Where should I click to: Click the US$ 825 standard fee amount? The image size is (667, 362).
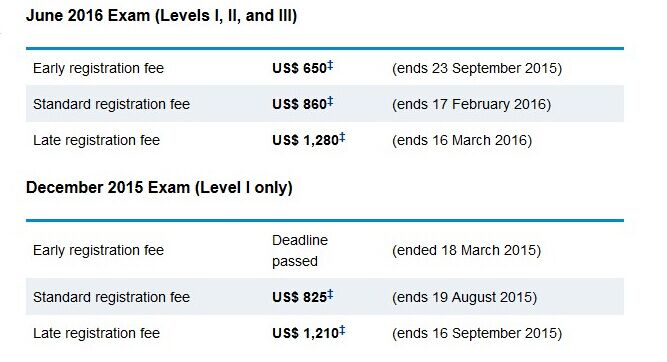pos(299,297)
